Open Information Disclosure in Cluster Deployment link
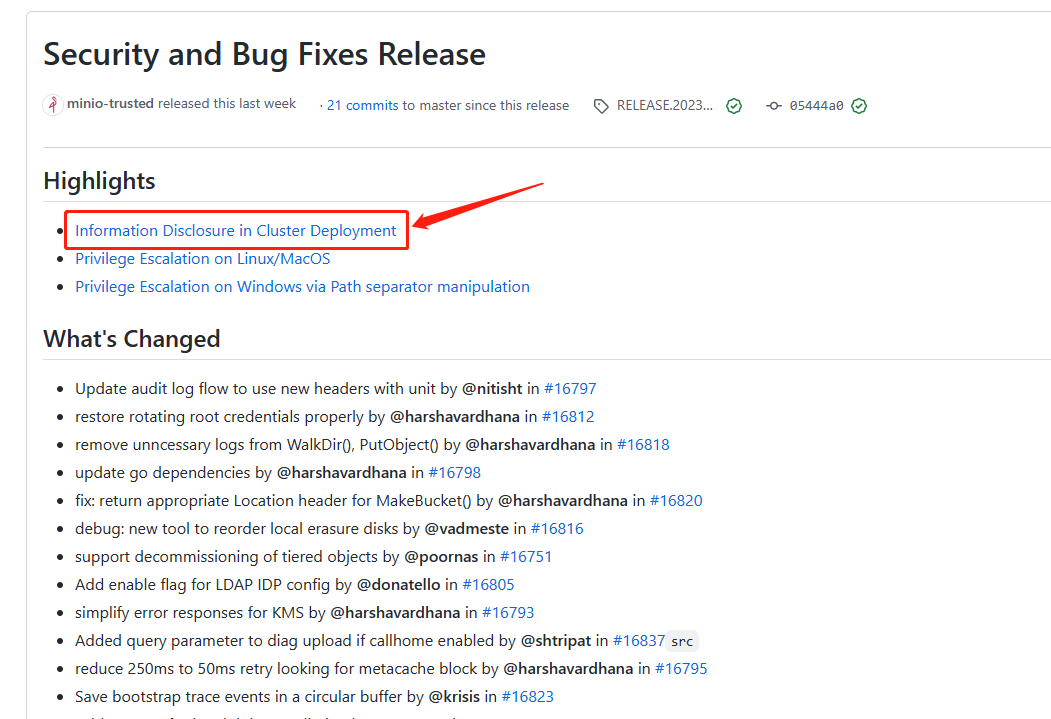1051x719 pixels. click(235, 231)
